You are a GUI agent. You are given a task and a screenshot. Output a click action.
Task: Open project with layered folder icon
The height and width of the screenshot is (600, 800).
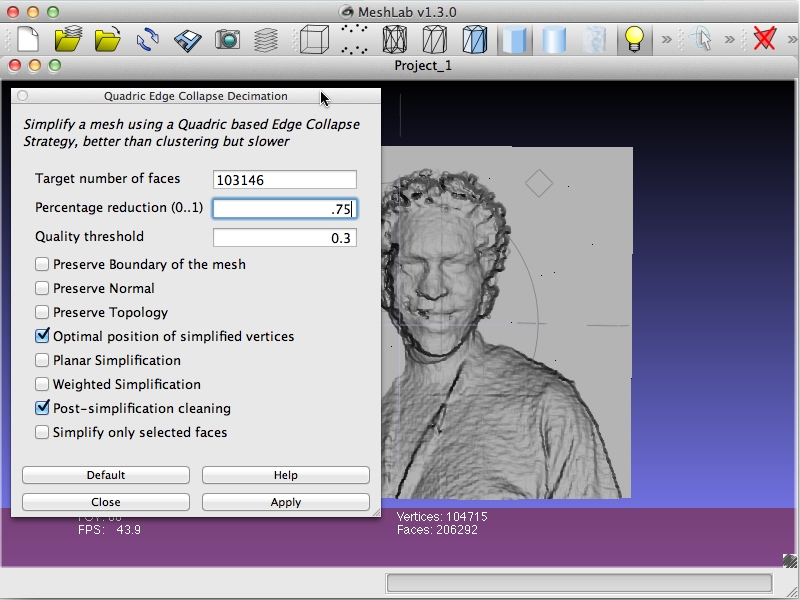(68, 39)
